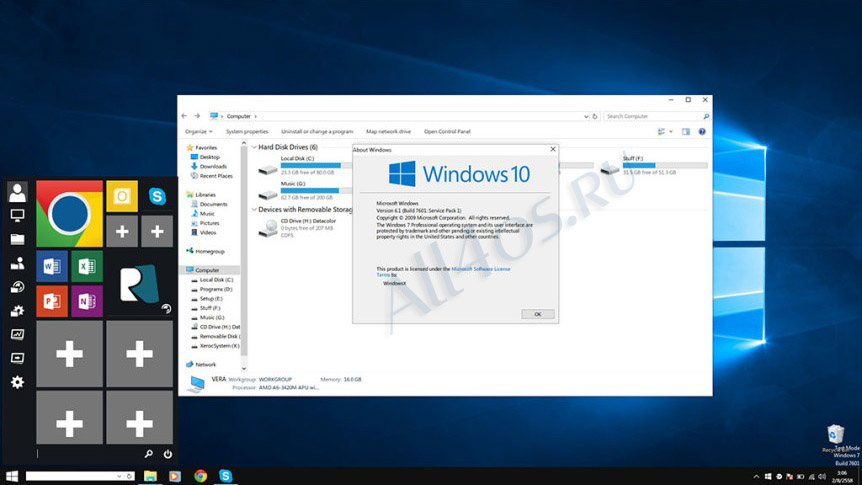This screenshot has height=485, width=862.
Task: Open the Skype tile in start menu
Action: tap(157, 196)
